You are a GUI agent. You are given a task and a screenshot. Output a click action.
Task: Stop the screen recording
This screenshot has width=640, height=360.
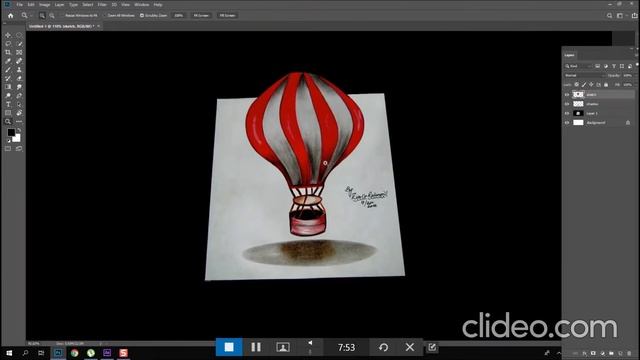(x=229, y=347)
